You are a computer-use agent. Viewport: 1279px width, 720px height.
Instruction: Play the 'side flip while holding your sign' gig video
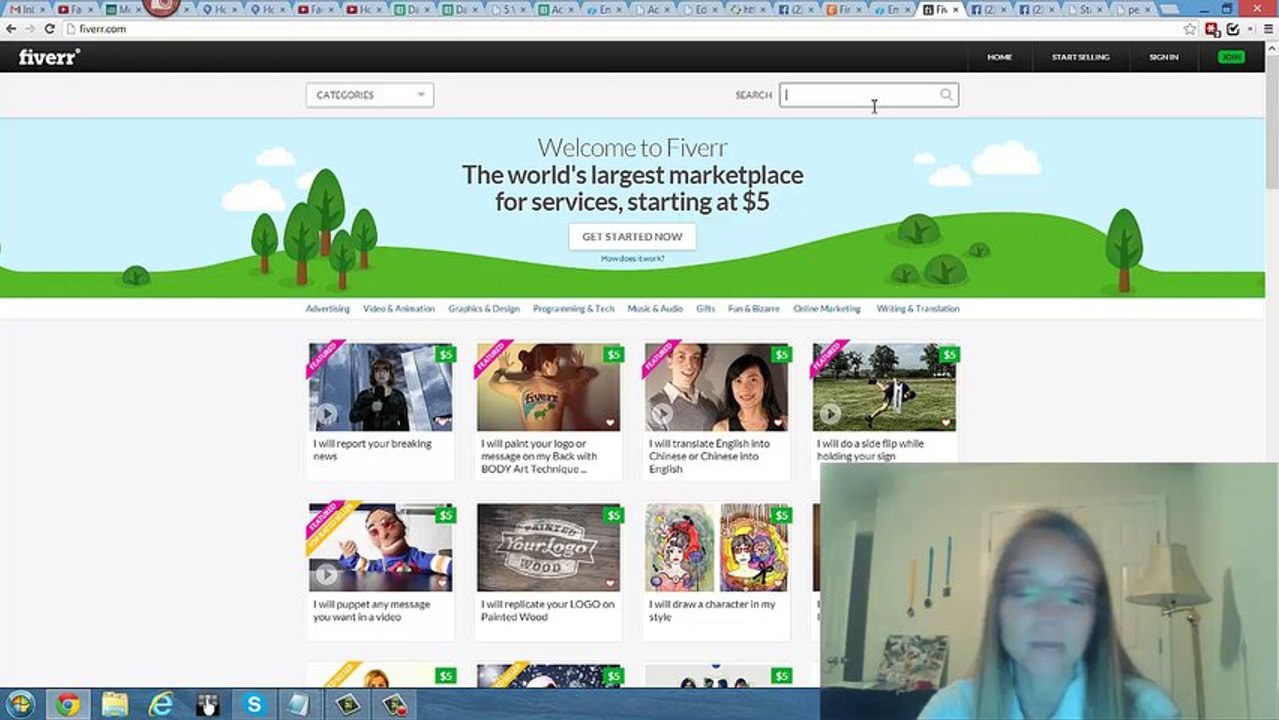point(830,414)
